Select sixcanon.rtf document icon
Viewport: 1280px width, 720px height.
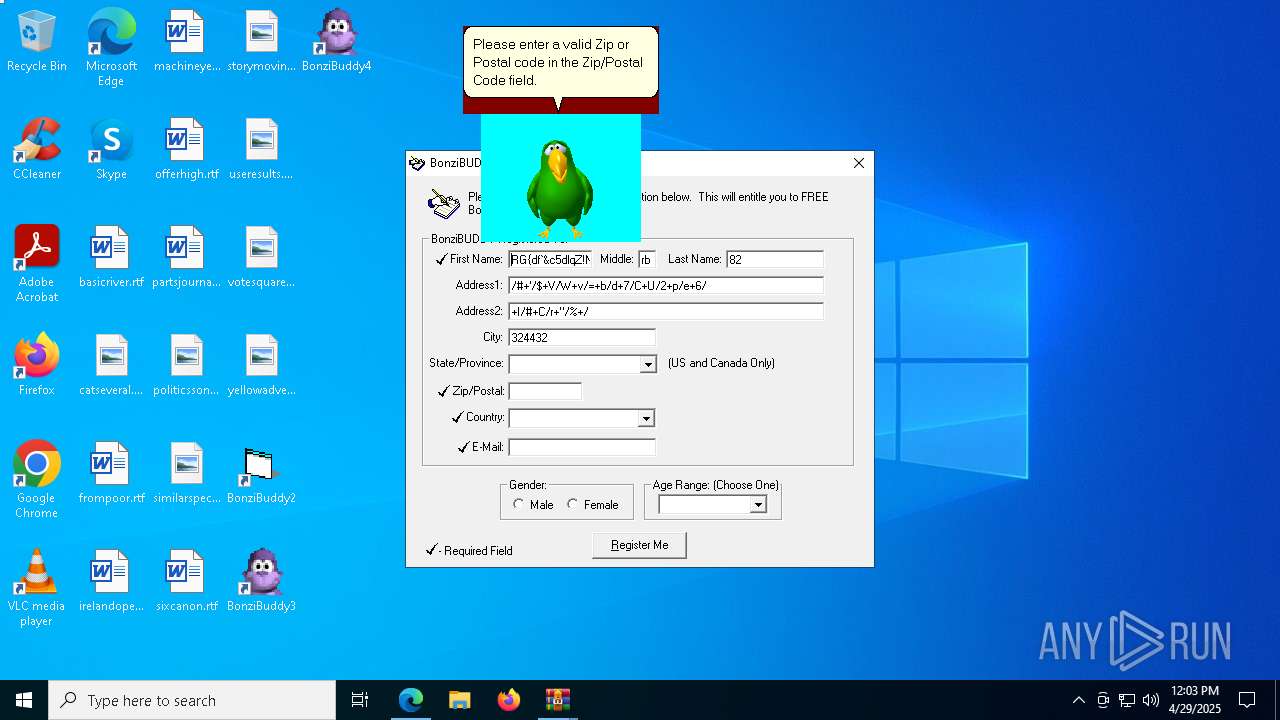[x=186, y=581]
